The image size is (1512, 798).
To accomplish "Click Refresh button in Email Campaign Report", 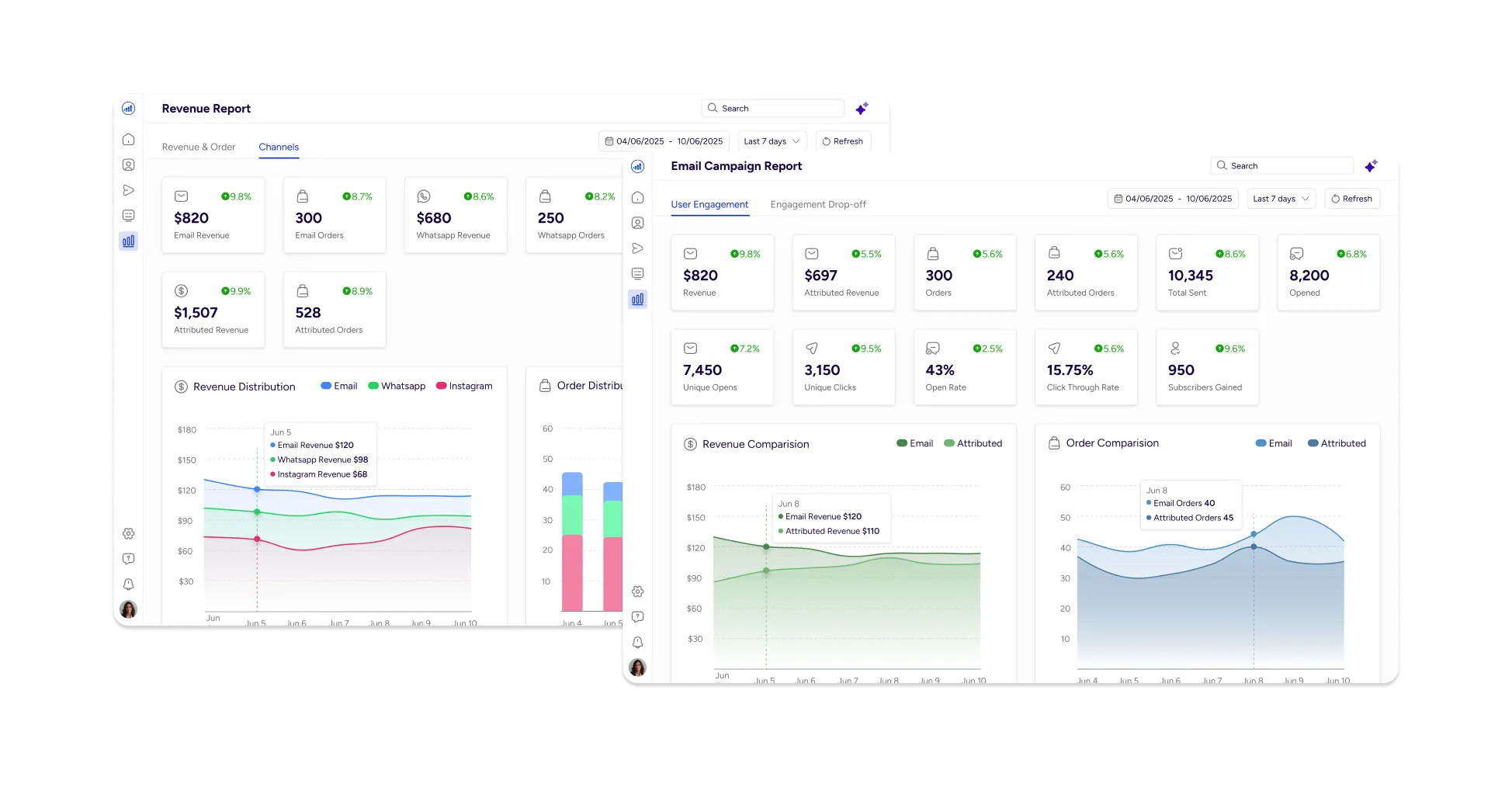I will (x=1351, y=199).
